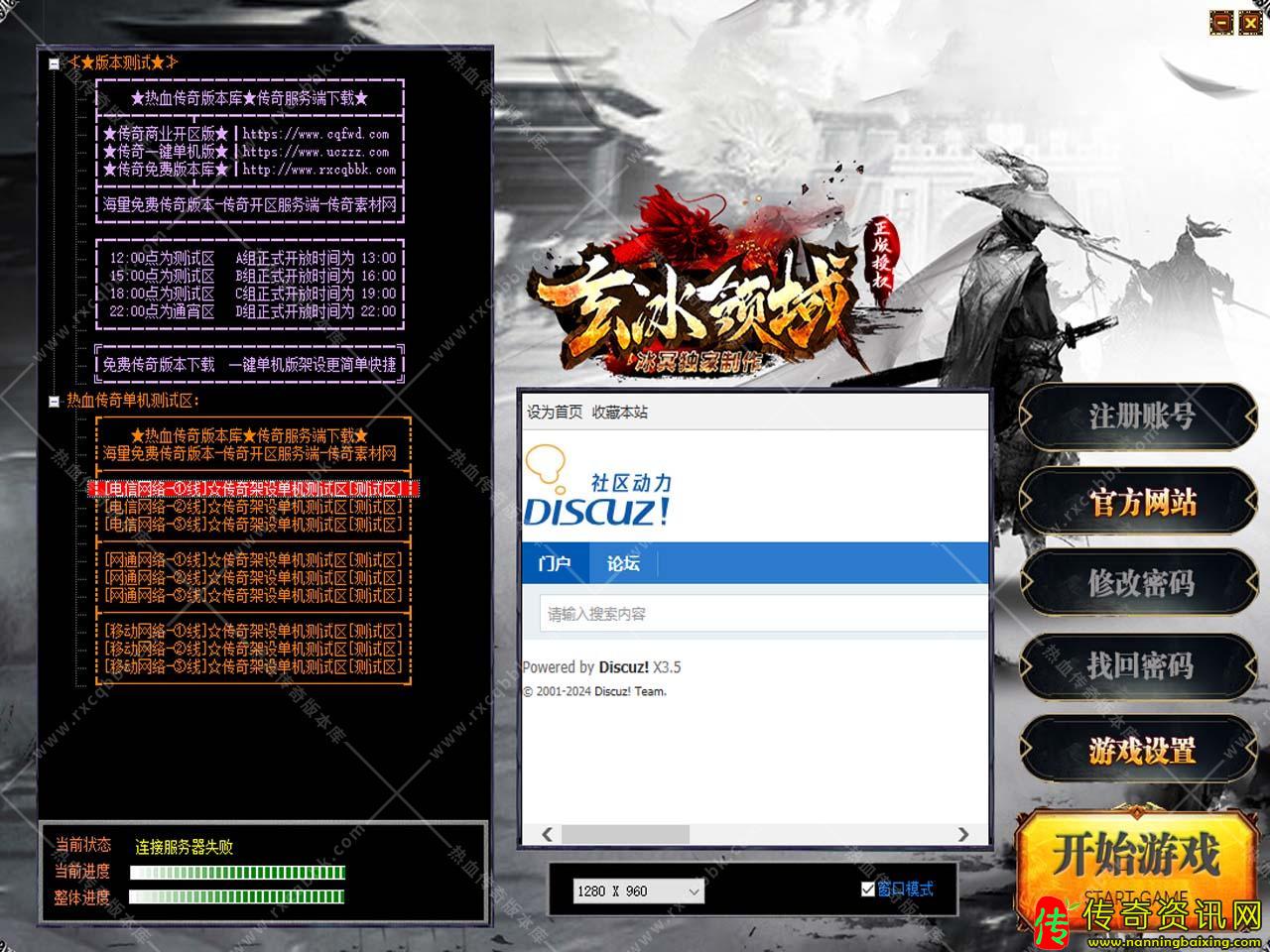Toggle the 窗口模式 windowed mode checkbox
Image resolution: width=1270 pixels, height=952 pixels.
(868, 890)
